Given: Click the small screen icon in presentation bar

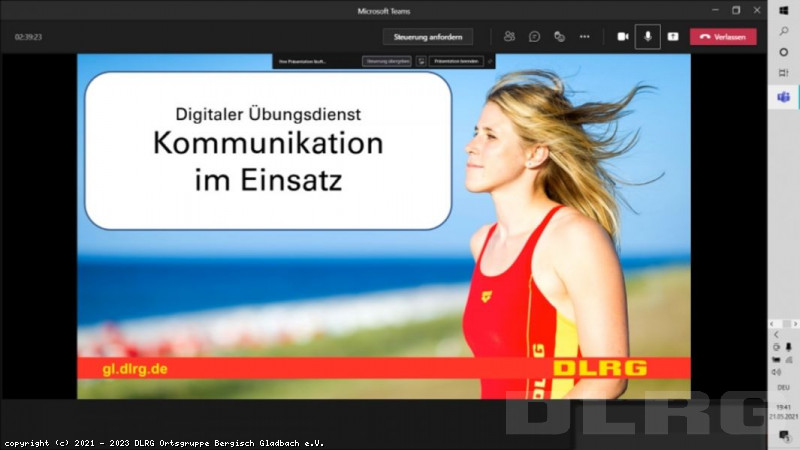Looking at the screenshot, I should [x=421, y=61].
